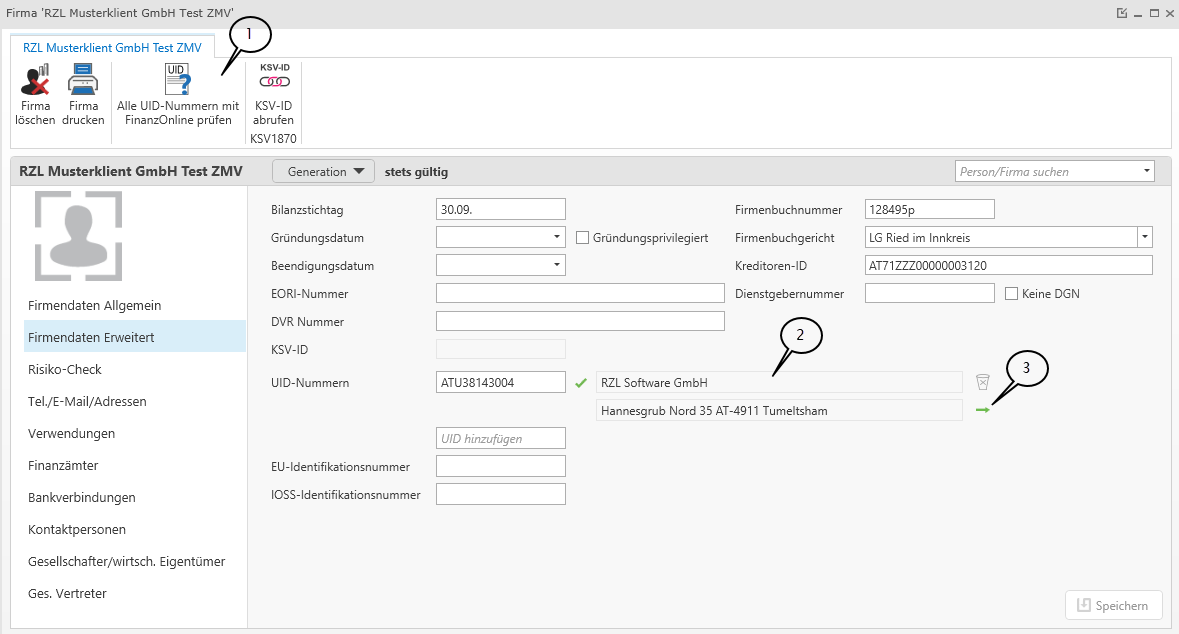This screenshot has width=1179, height=634.
Task: Expand the Firmenbuchgericht dropdown
Action: (1144, 238)
